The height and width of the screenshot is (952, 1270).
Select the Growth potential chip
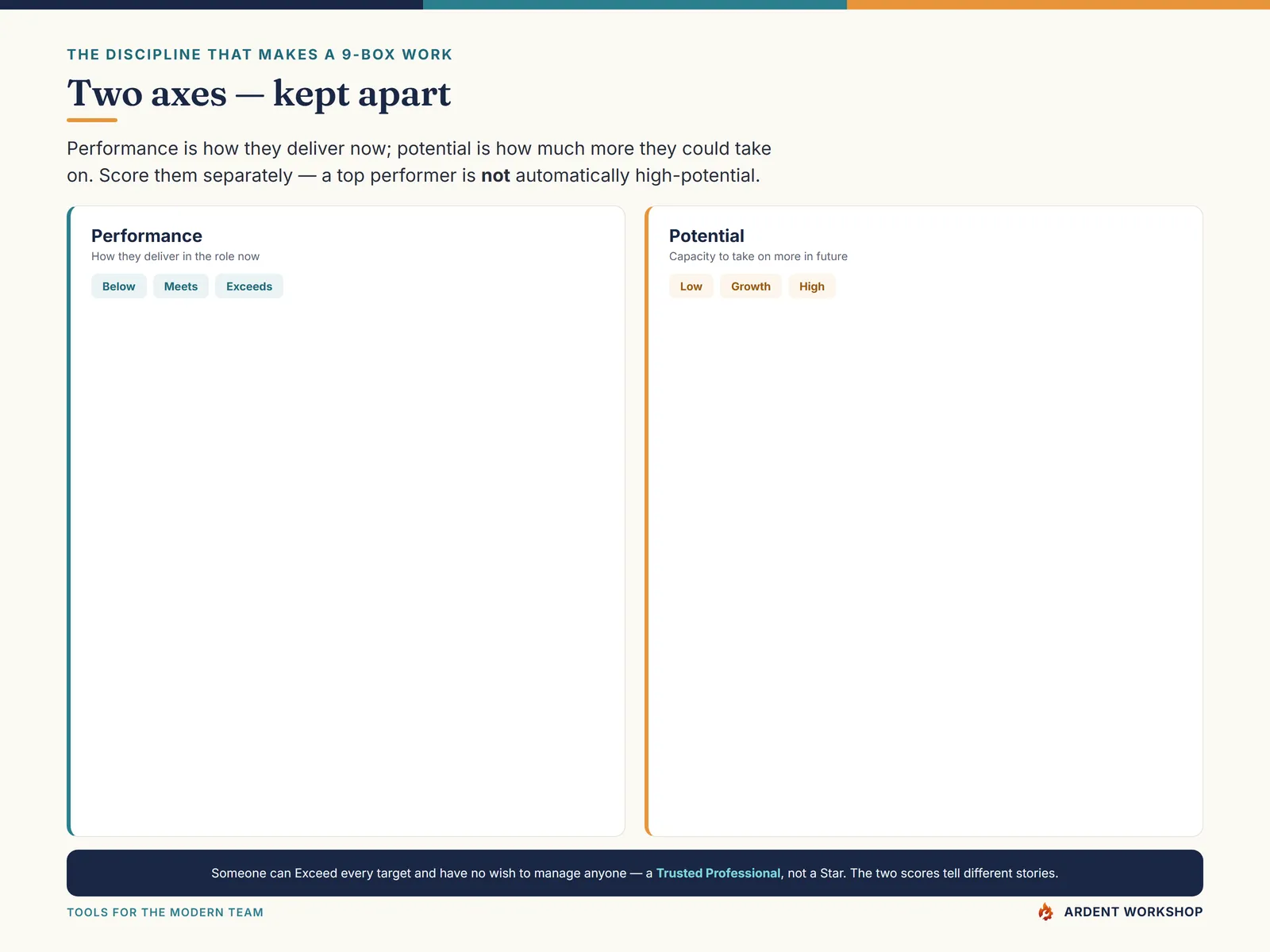751,286
